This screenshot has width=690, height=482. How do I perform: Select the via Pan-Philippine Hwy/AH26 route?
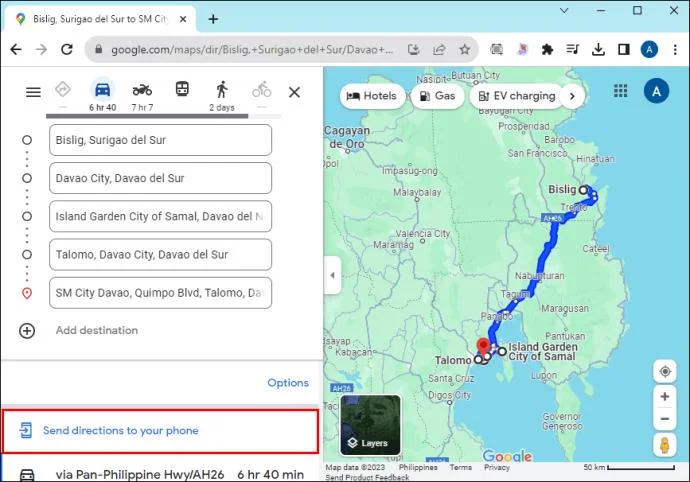160,474
